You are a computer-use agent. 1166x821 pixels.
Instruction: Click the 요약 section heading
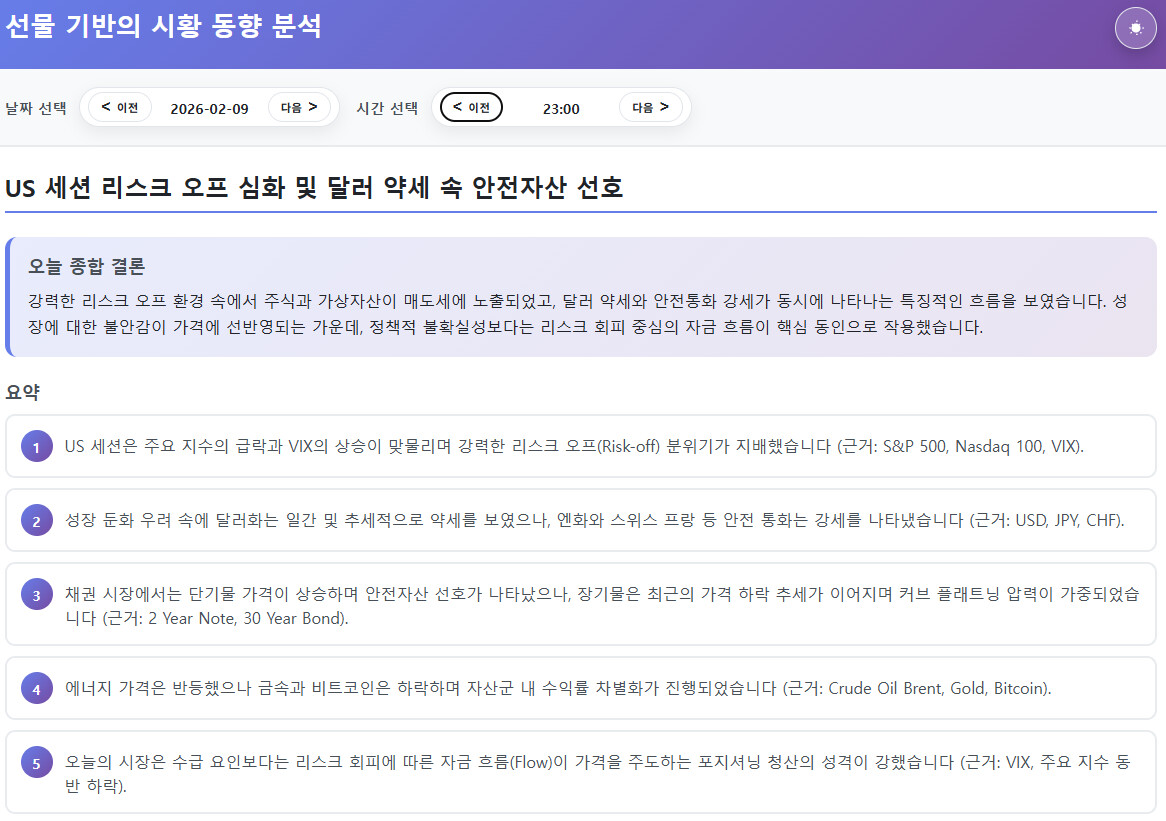click(22, 393)
